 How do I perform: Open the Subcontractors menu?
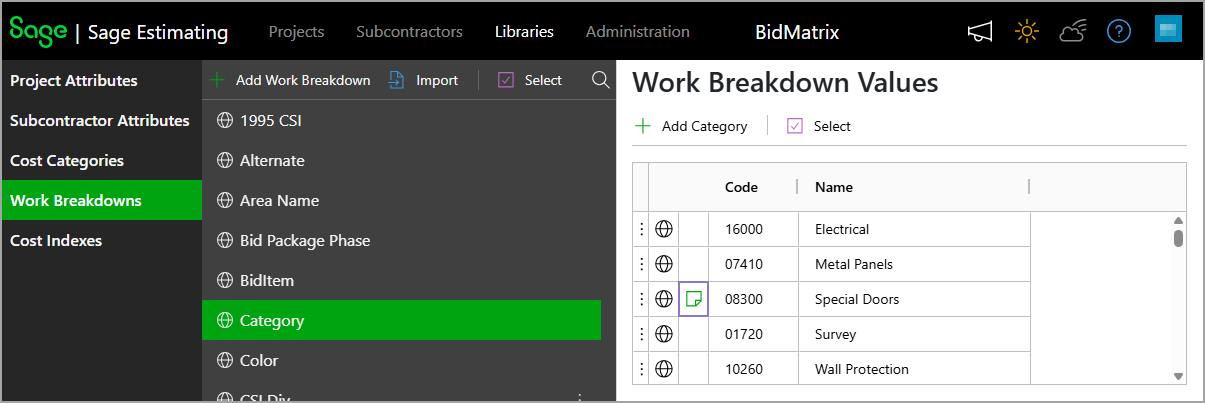click(409, 31)
